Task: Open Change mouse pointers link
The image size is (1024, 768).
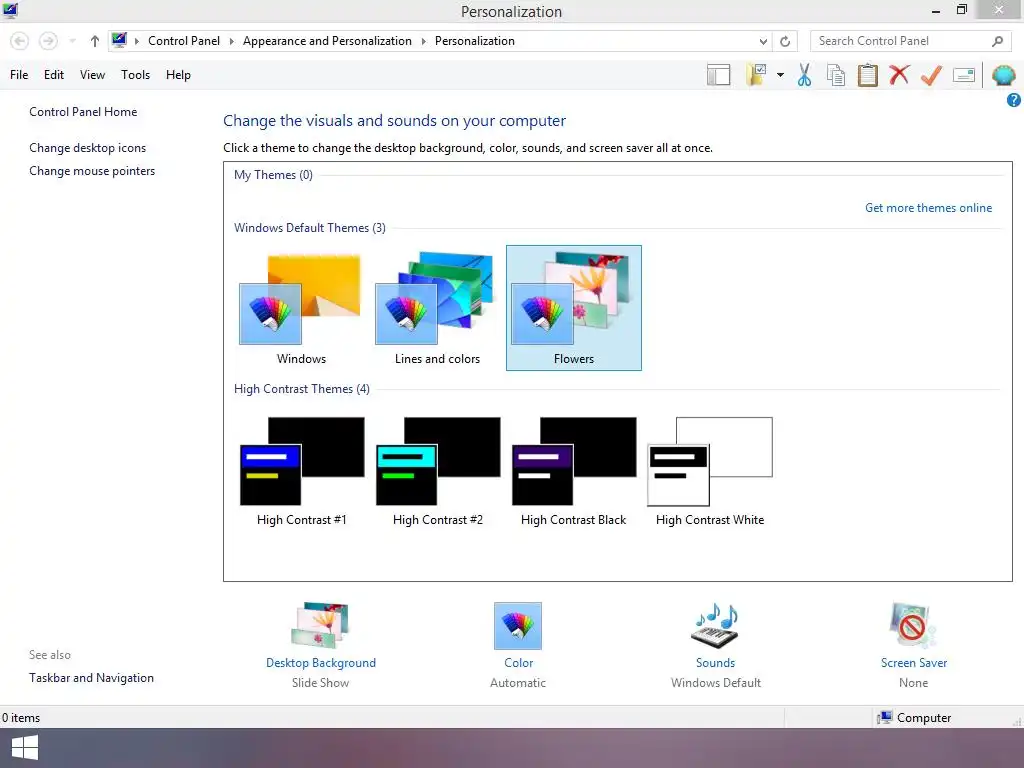Action: (92, 171)
